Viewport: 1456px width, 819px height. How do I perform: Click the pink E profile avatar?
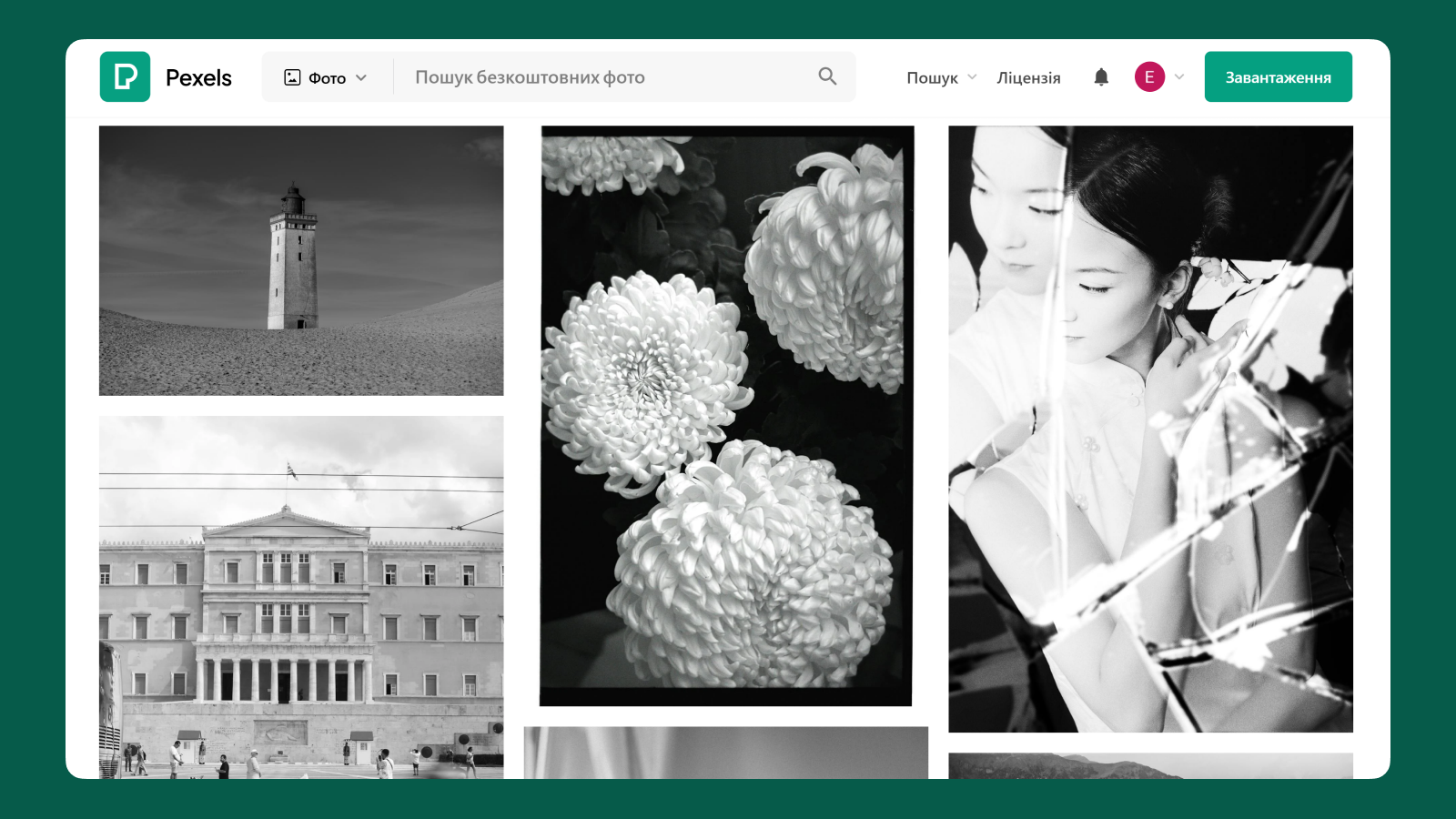(1149, 77)
